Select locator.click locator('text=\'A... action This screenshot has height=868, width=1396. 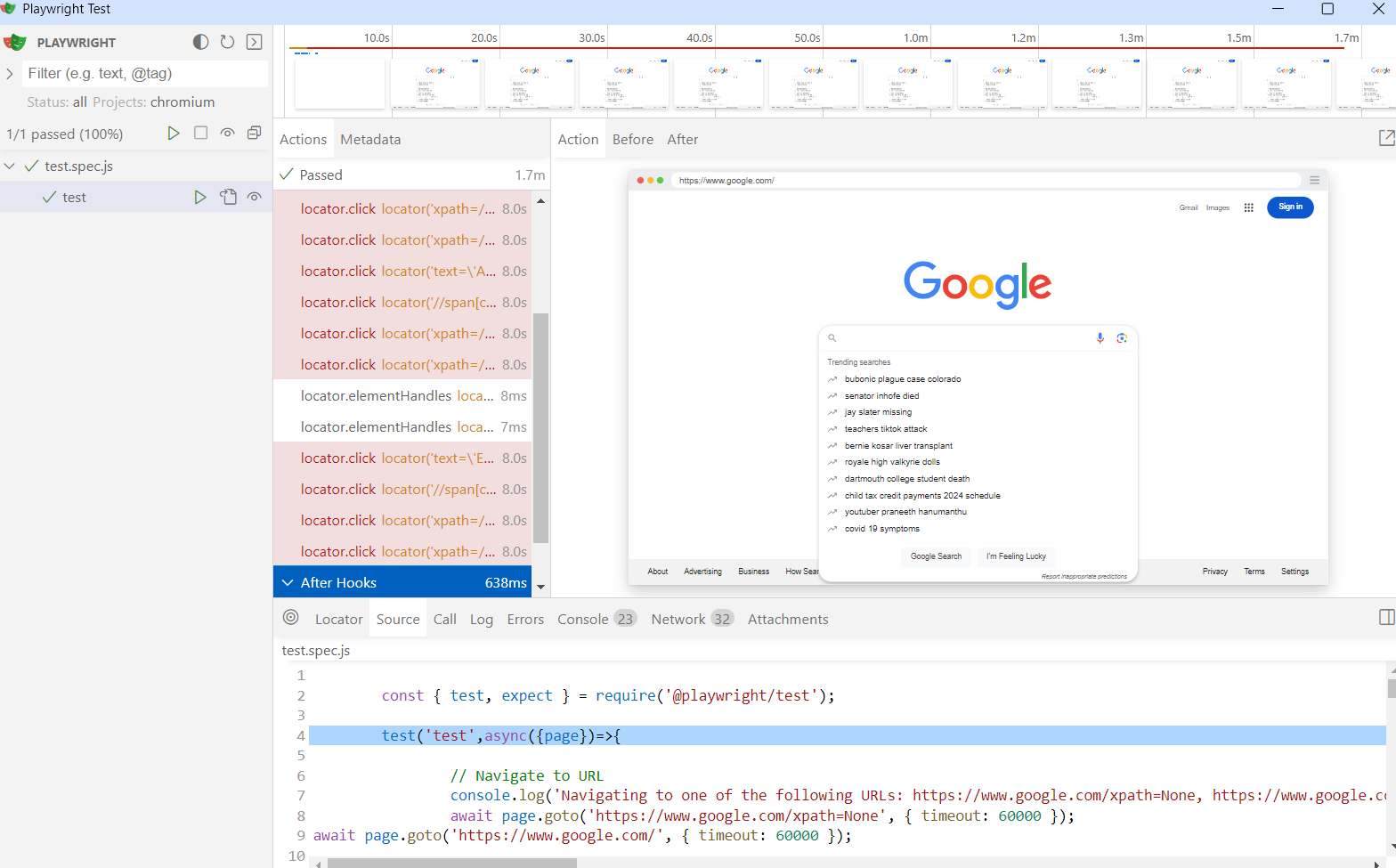(402, 271)
